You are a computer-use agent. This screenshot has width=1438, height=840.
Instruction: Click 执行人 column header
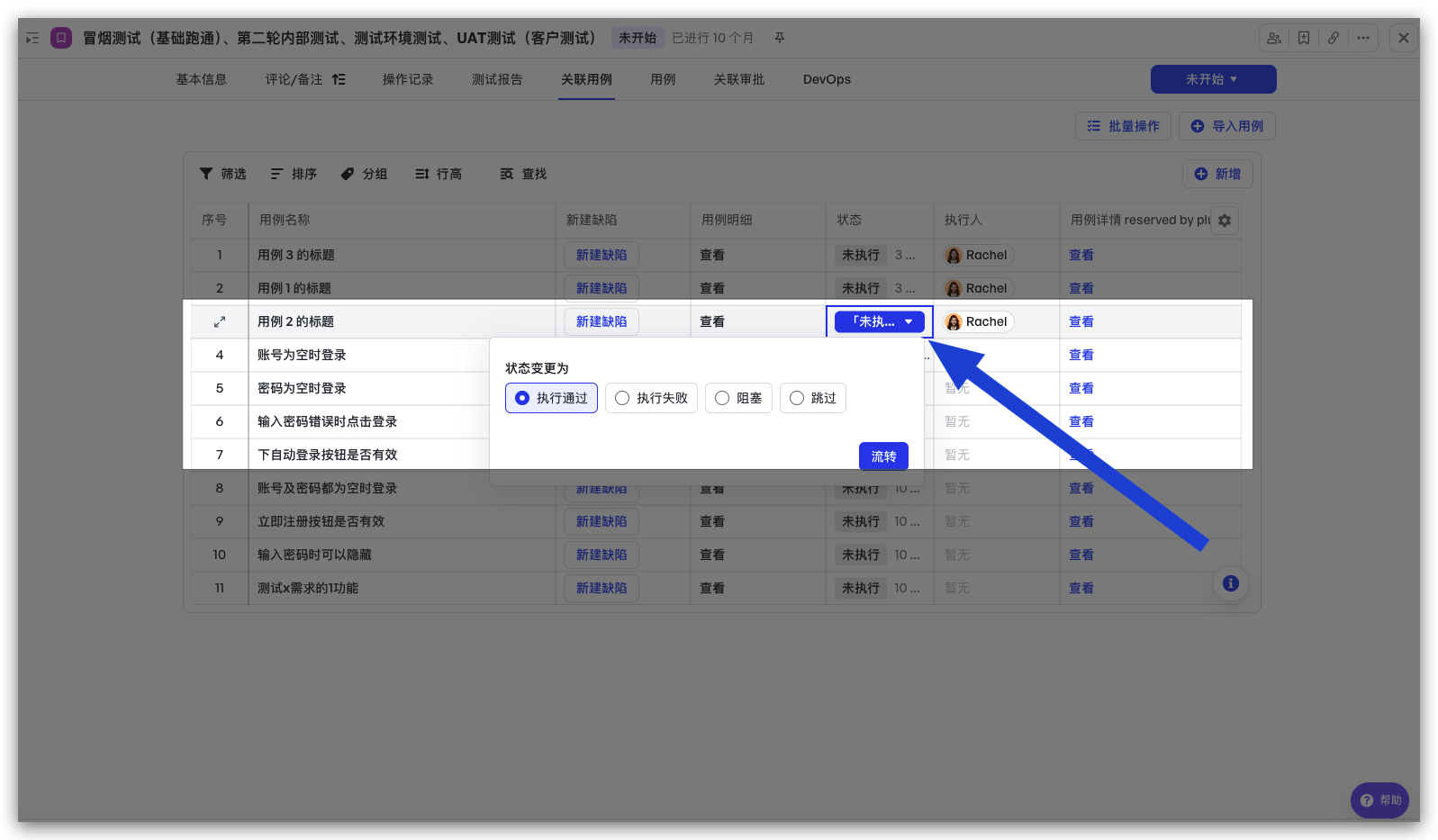996,220
